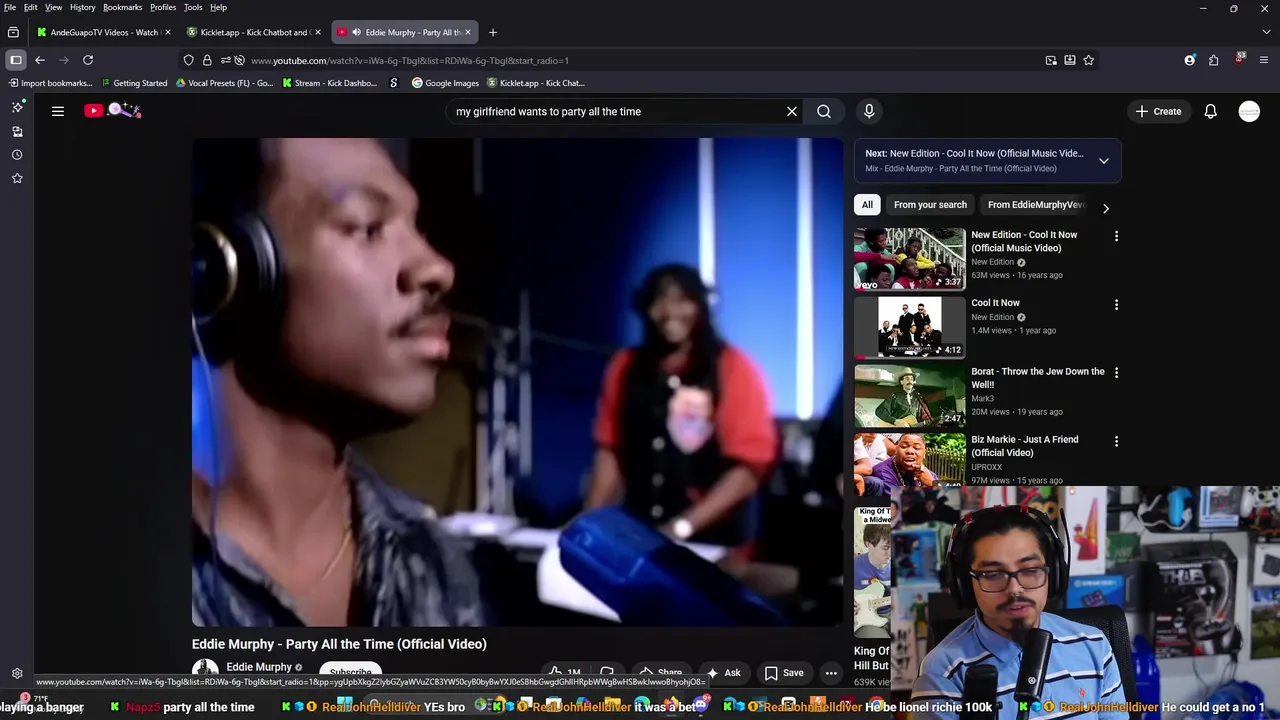Open Borat Throw the Jew Down video title
The width and height of the screenshot is (1280, 720).
point(1038,378)
